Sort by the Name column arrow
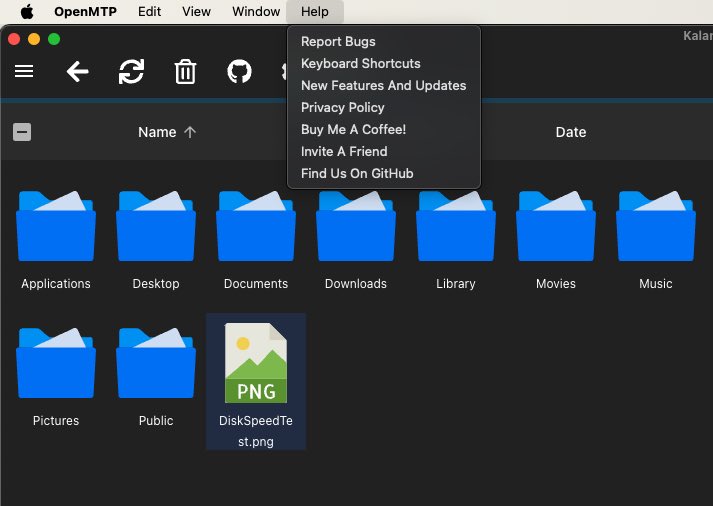The width and height of the screenshot is (713, 506). [x=190, y=132]
